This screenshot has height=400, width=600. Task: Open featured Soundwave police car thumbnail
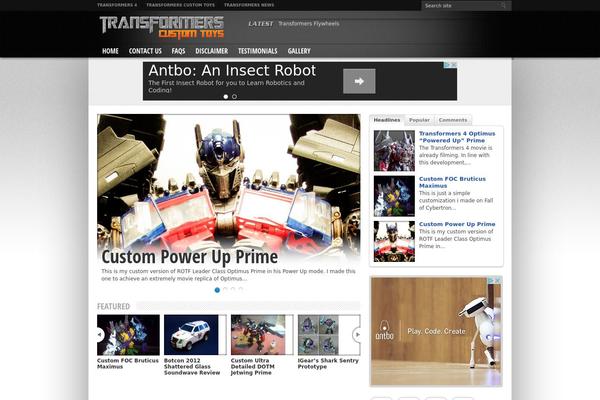click(195, 335)
